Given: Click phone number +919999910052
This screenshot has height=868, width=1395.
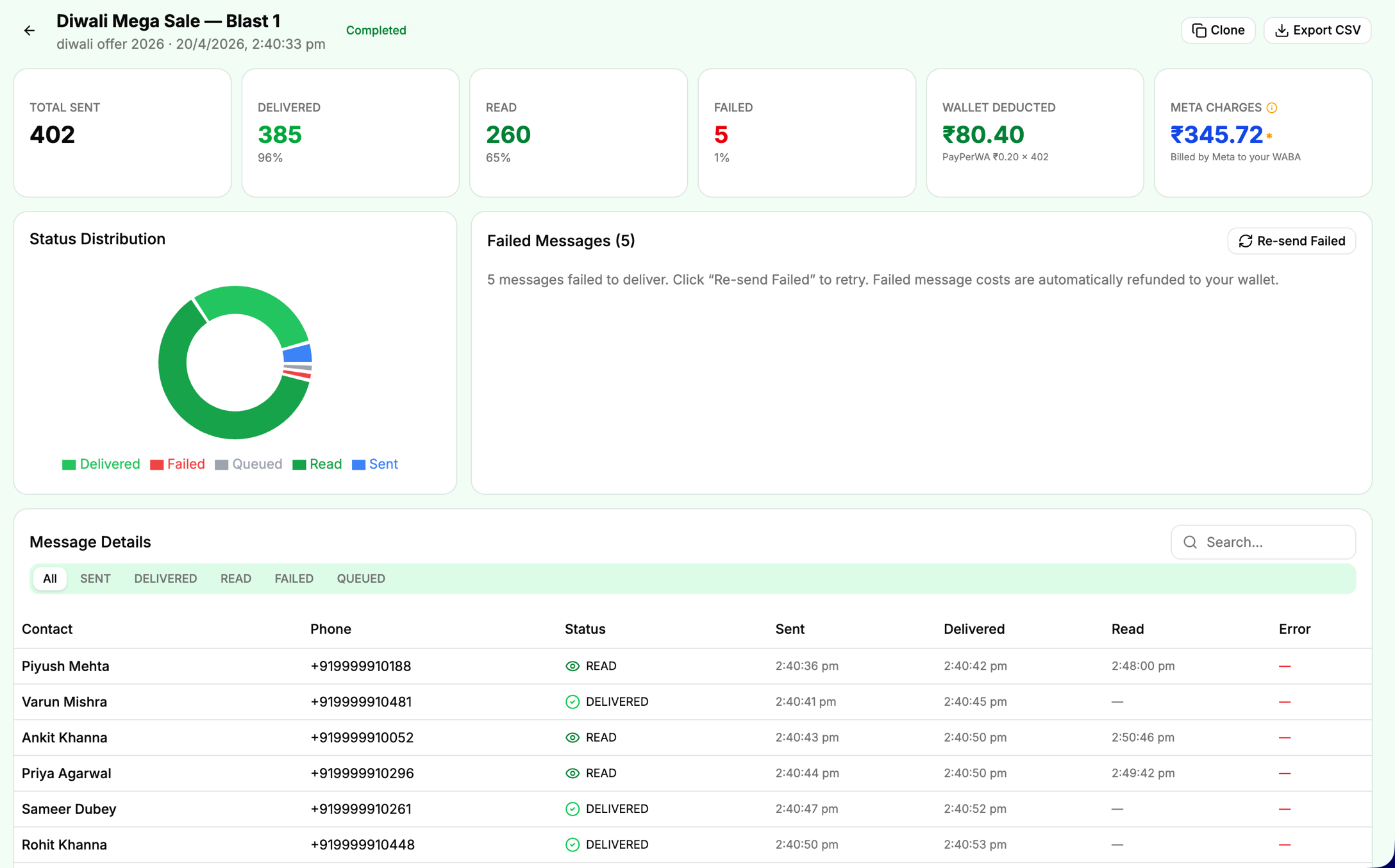Looking at the screenshot, I should (x=362, y=738).
